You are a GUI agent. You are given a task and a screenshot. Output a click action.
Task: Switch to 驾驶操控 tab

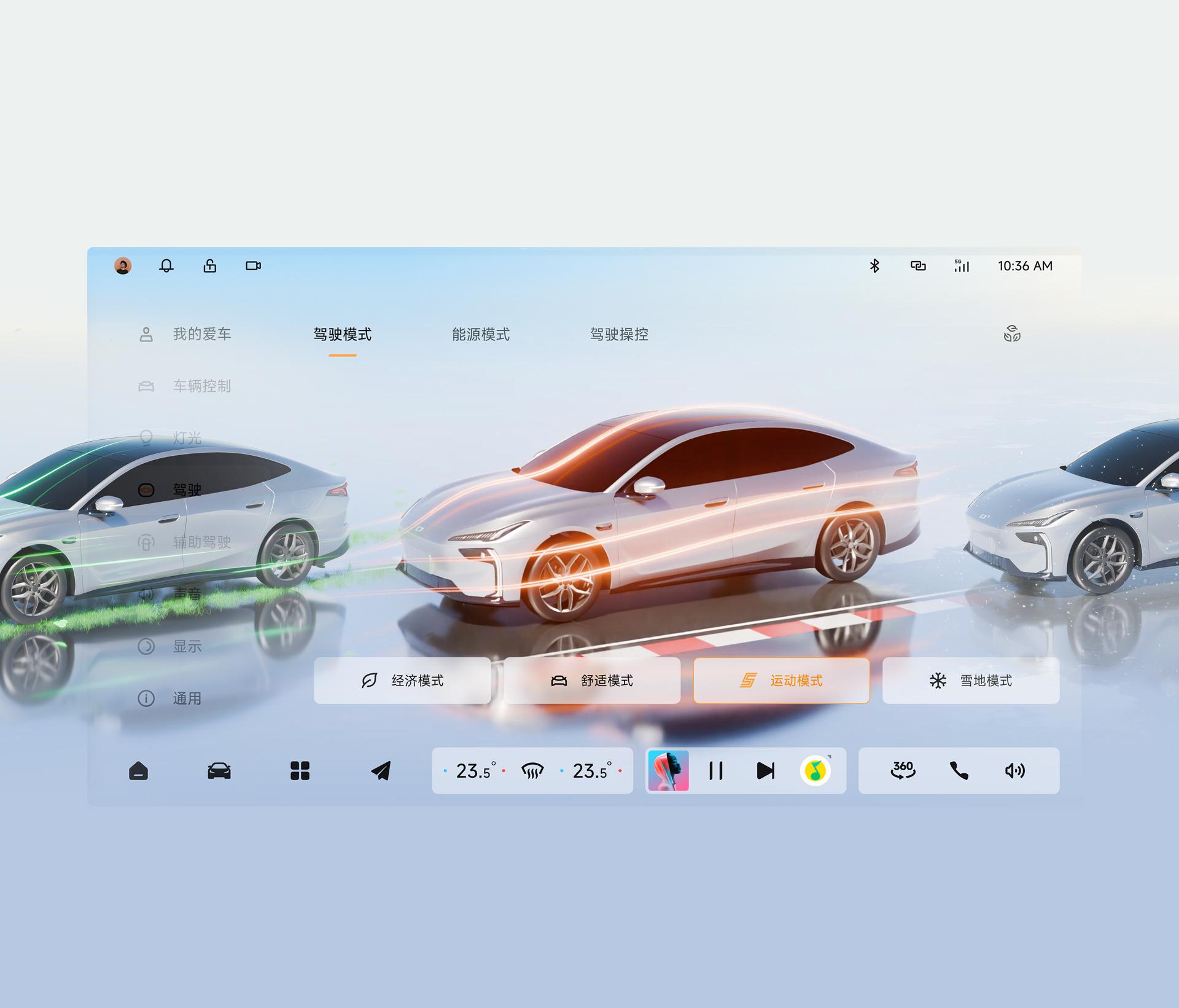coord(619,335)
